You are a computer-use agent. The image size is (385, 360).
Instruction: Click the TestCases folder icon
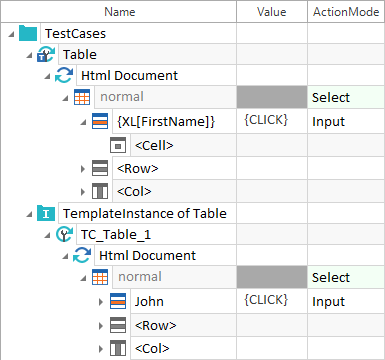click(28, 33)
